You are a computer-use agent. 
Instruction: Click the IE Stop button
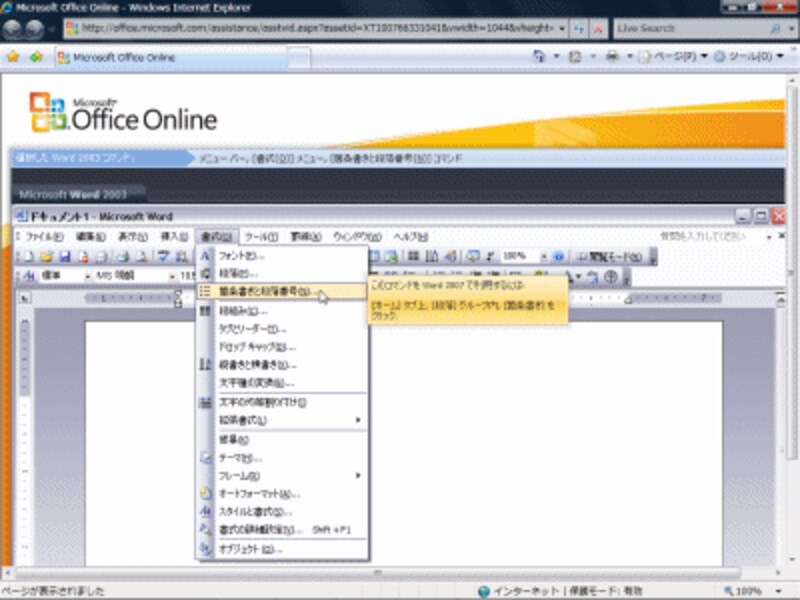[x=598, y=29]
